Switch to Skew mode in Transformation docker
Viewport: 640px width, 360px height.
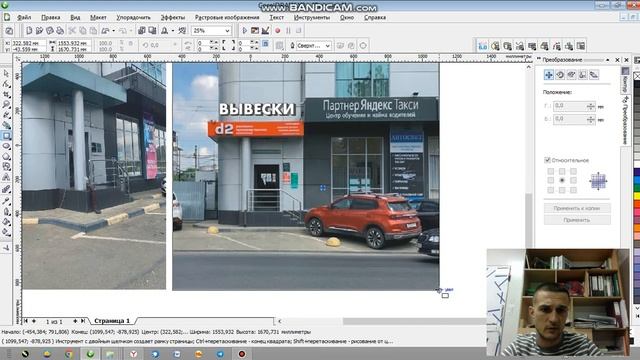coord(593,75)
